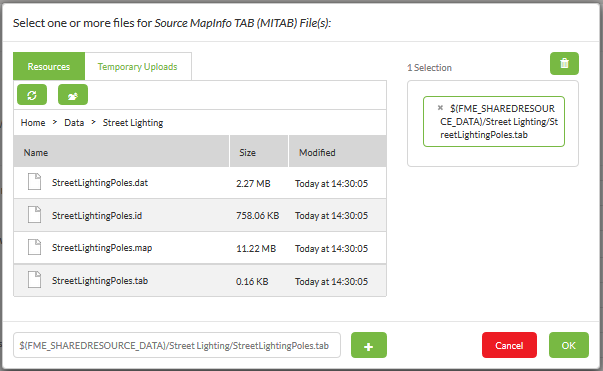Screen dimensions: 603x371
Task: Confirm the file selection with OK
Action: click(569, 345)
